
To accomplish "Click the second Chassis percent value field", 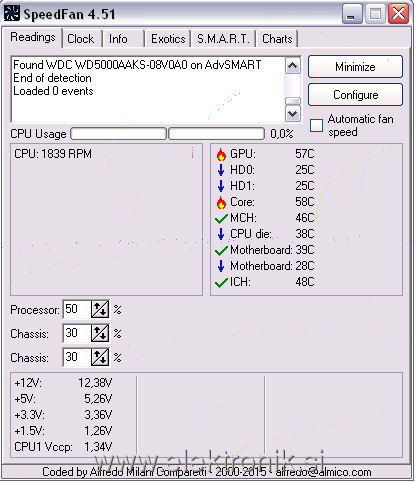I will click(77, 357).
